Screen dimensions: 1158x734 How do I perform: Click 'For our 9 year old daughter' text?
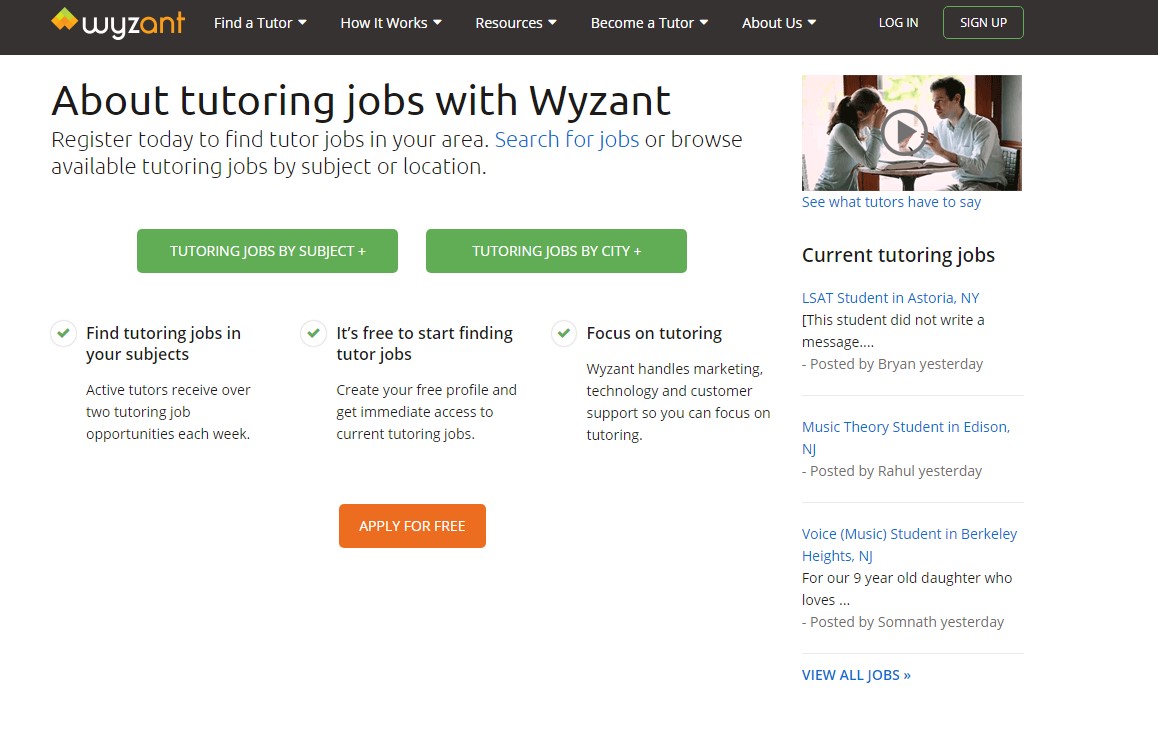click(907, 589)
